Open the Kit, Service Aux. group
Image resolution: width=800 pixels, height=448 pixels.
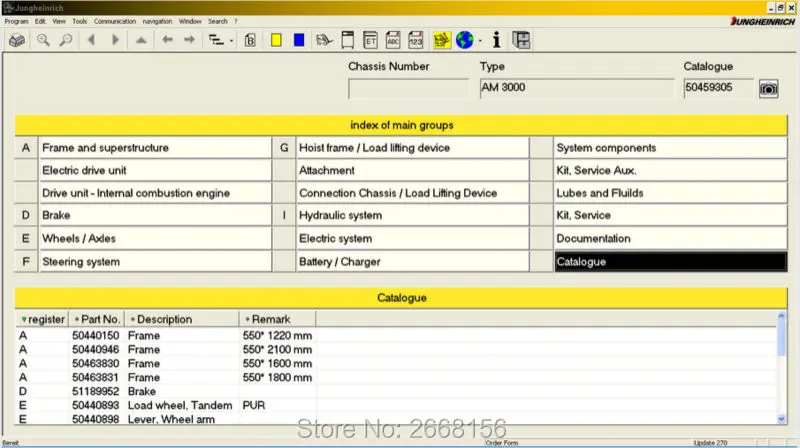[670, 170]
